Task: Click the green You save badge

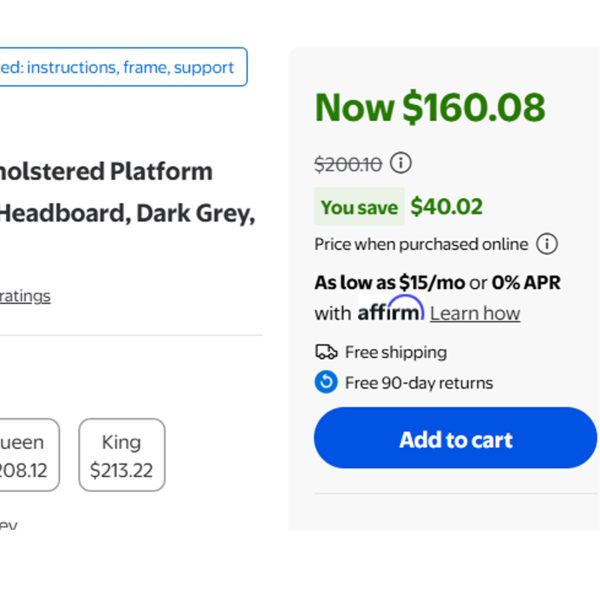Action: click(x=359, y=207)
